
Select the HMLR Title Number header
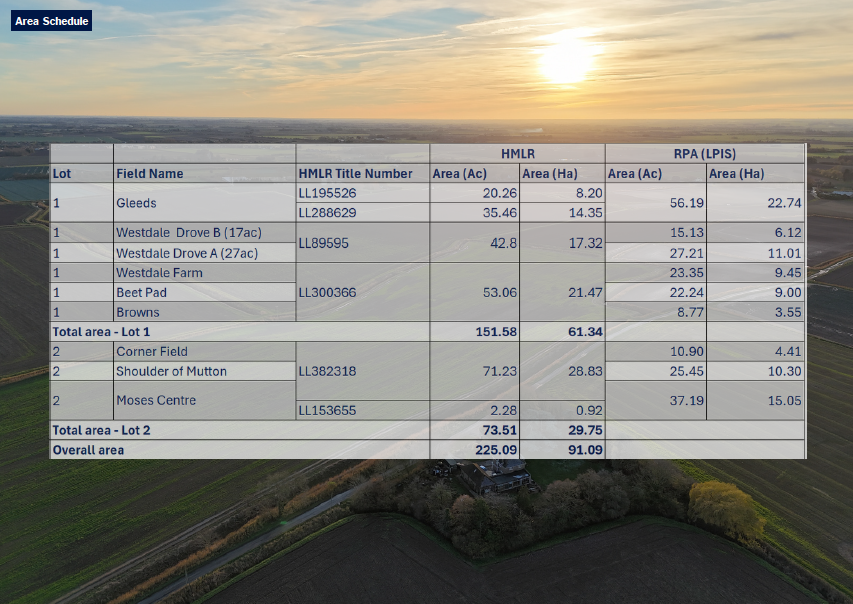pos(355,174)
